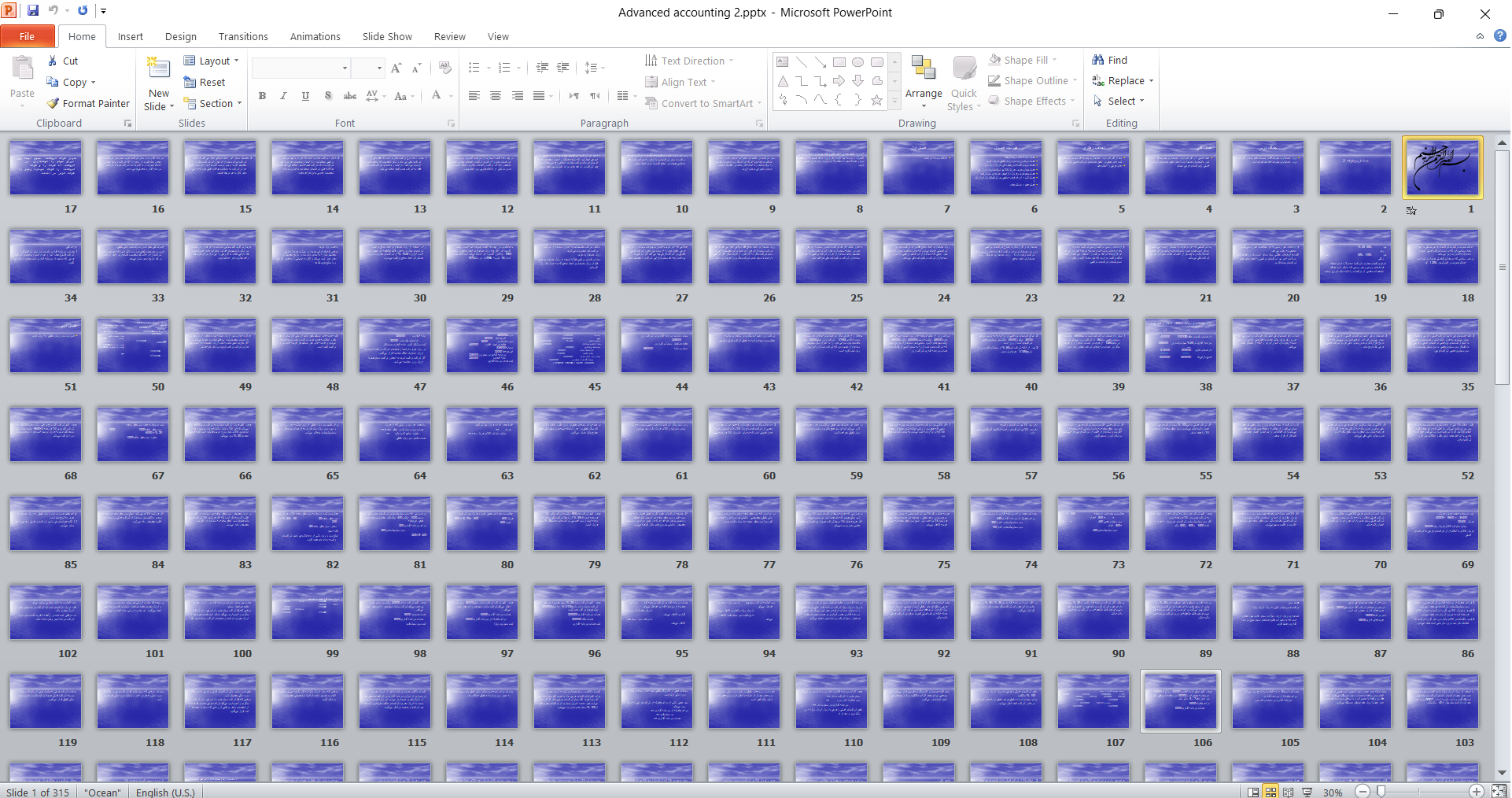
Task: Click the Select button in Editing
Action: 1118,101
